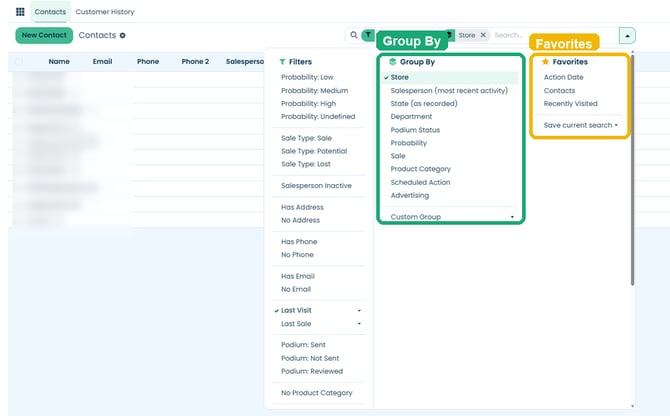Sort by the Email column header
The width and height of the screenshot is (670, 416).
[x=103, y=62]
